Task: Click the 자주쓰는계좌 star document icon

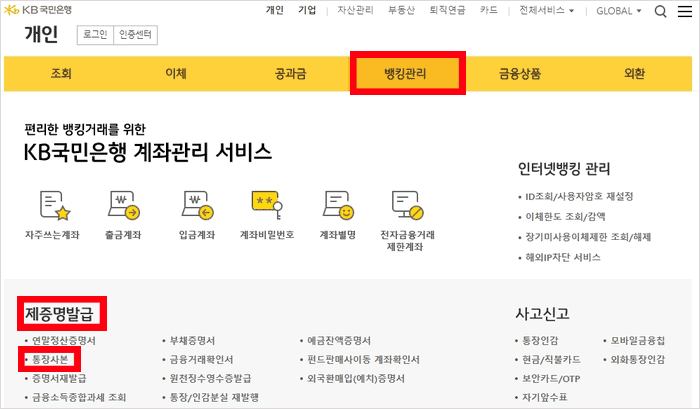Action: pyautogui.click(x=54, y=206)
